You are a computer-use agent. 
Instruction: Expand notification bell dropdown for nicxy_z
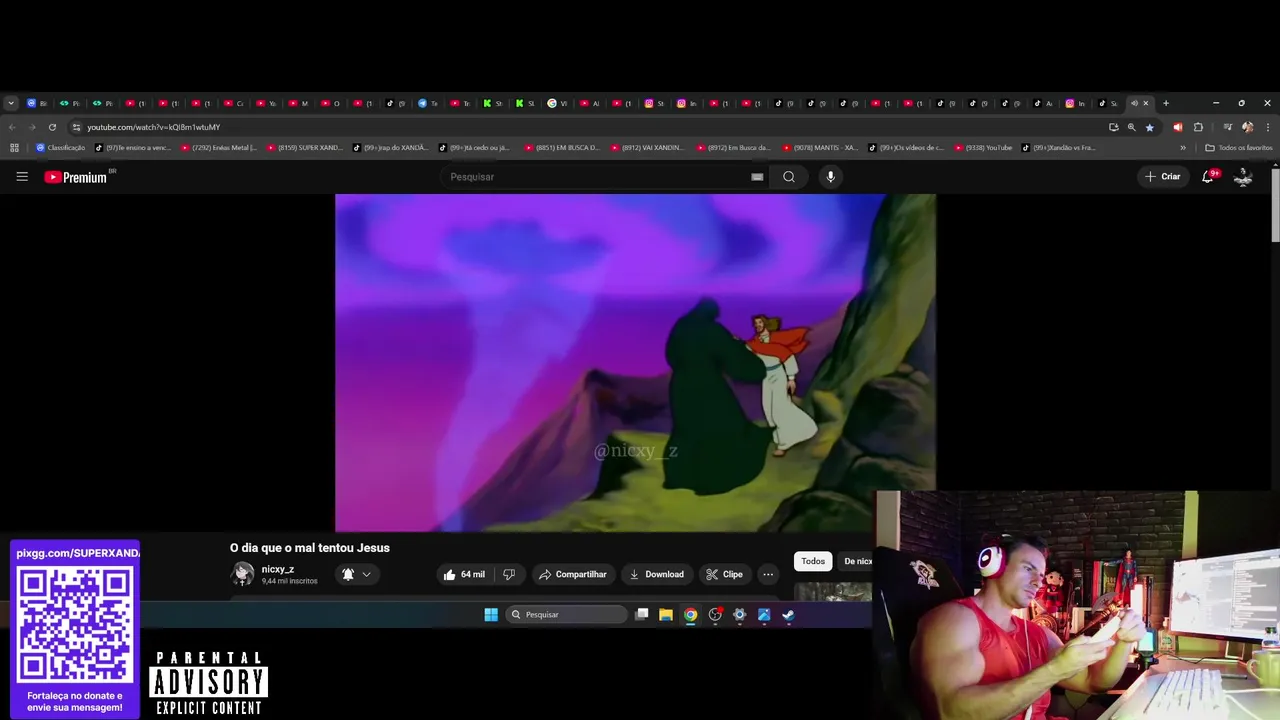coord(366,574)
